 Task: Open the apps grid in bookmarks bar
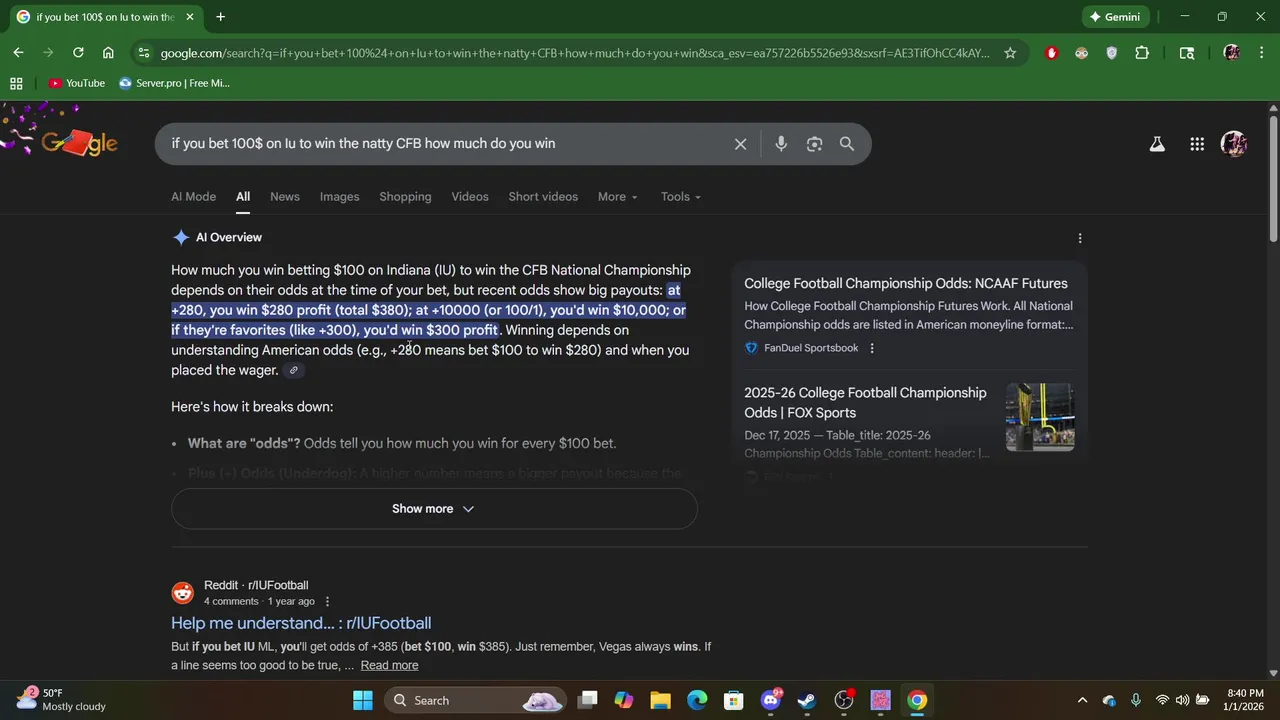click(x=16, y=83)
